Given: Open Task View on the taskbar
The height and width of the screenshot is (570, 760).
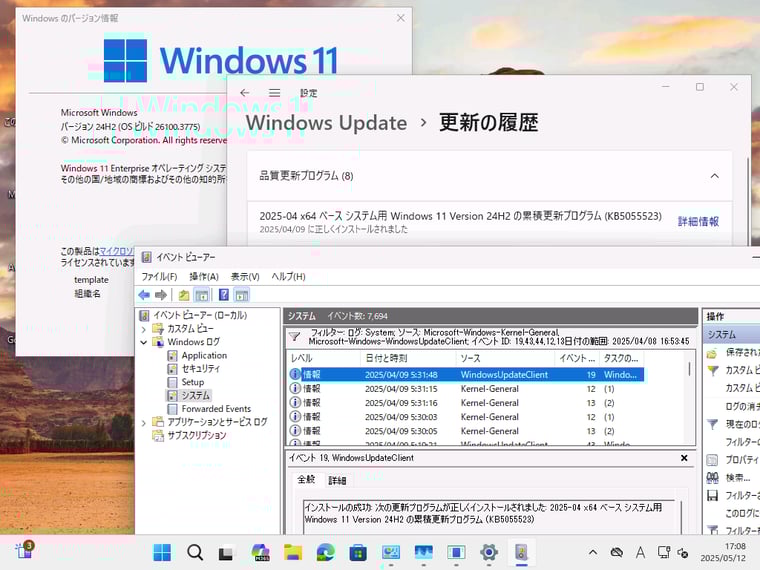Looking at the screenshot, I should pos(225,553).
